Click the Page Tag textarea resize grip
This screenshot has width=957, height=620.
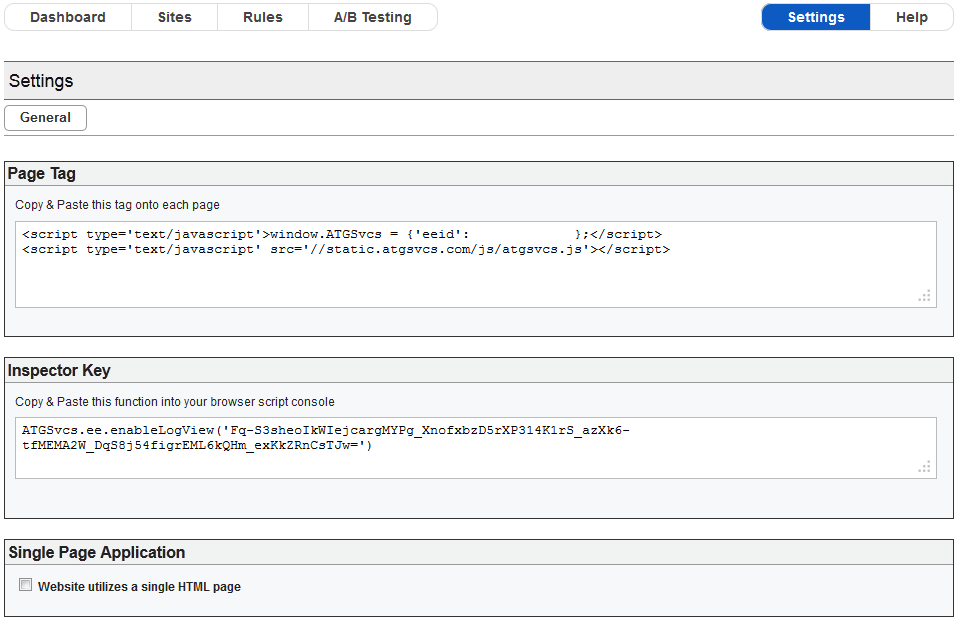925,296
